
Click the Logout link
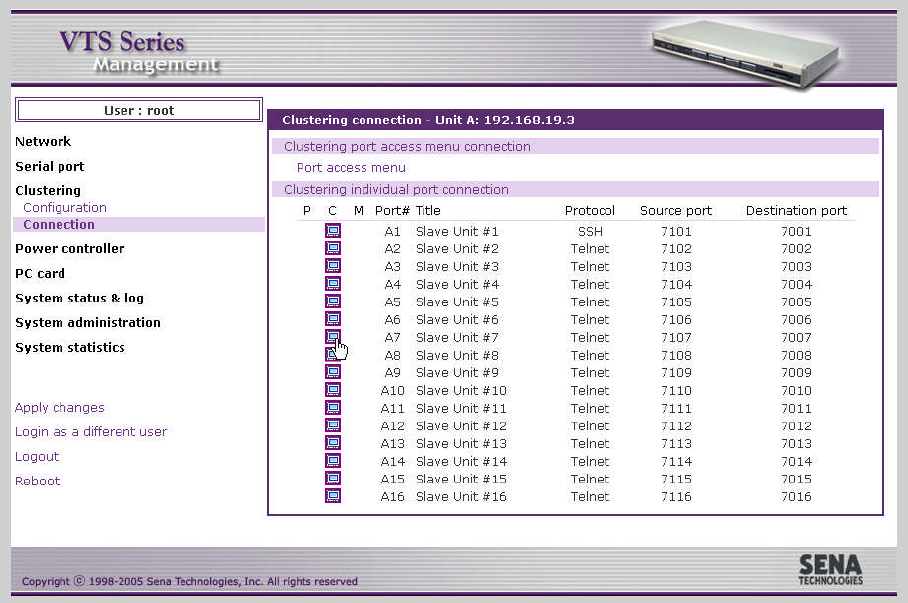point(37,456)
